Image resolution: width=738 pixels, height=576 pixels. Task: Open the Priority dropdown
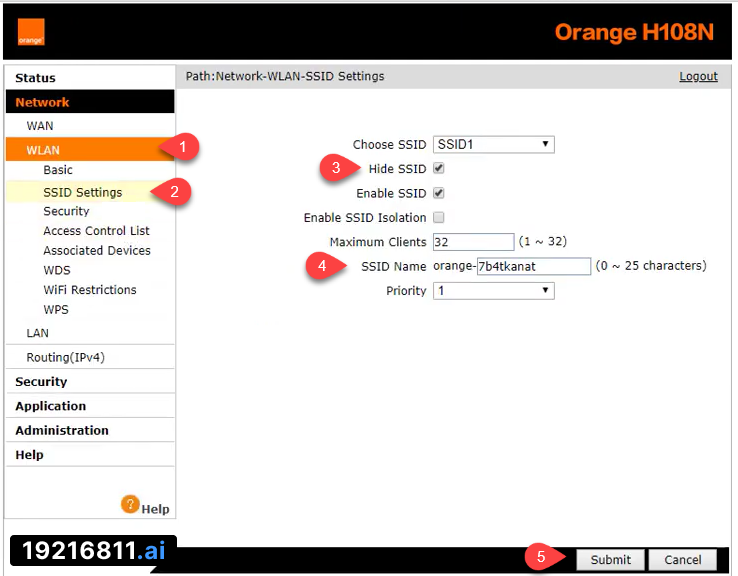(x=494, y=290)
